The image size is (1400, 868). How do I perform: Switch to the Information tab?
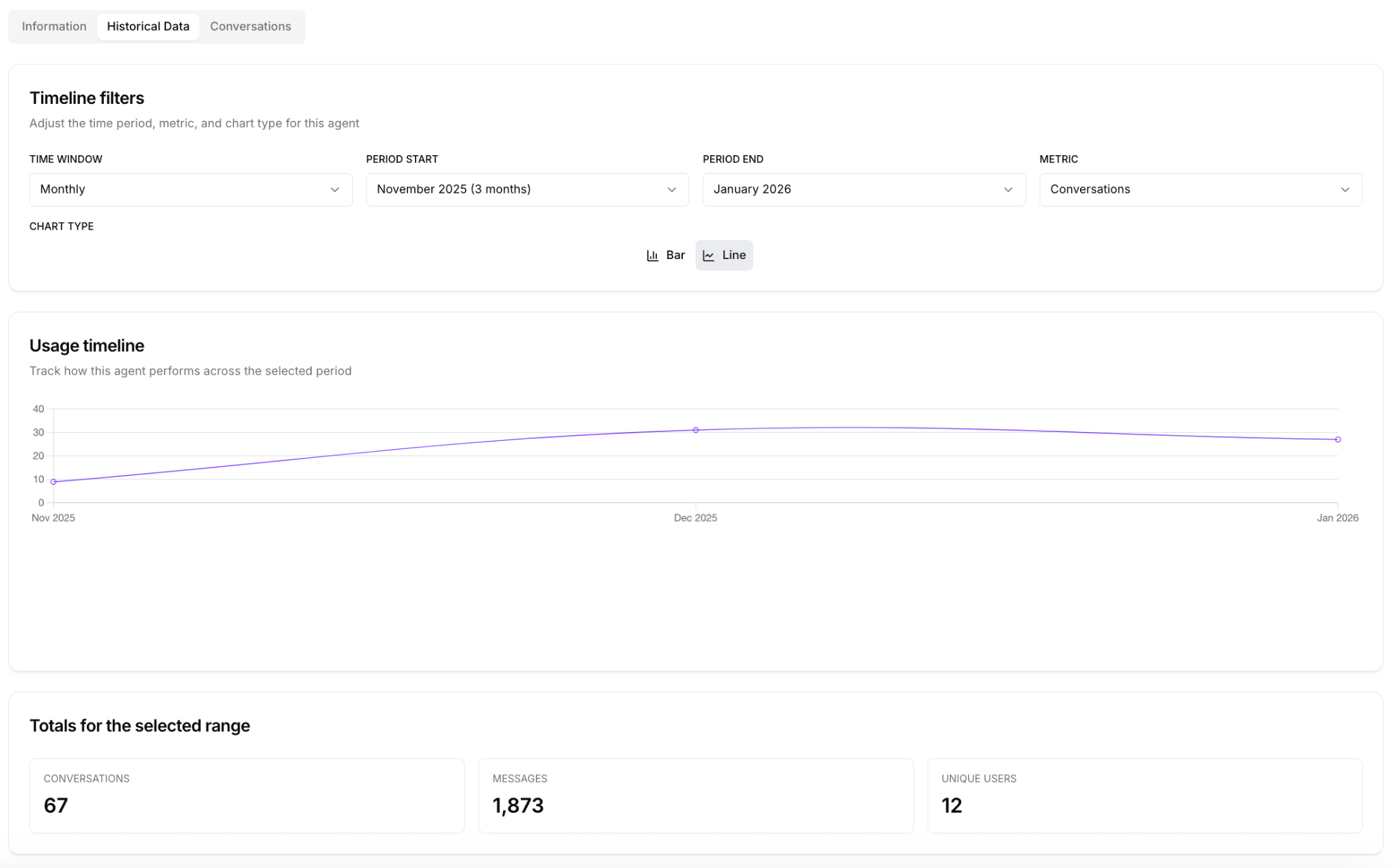pyautogui.click(x=54, y=27)
